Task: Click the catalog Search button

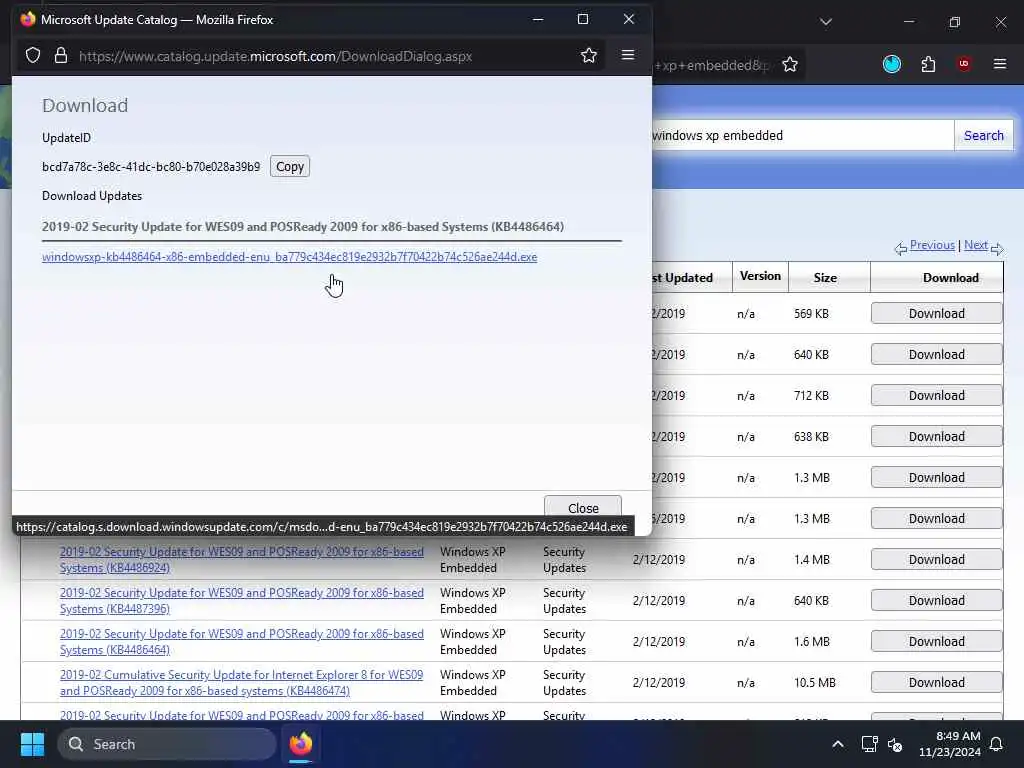Action: tap(984, 135)
